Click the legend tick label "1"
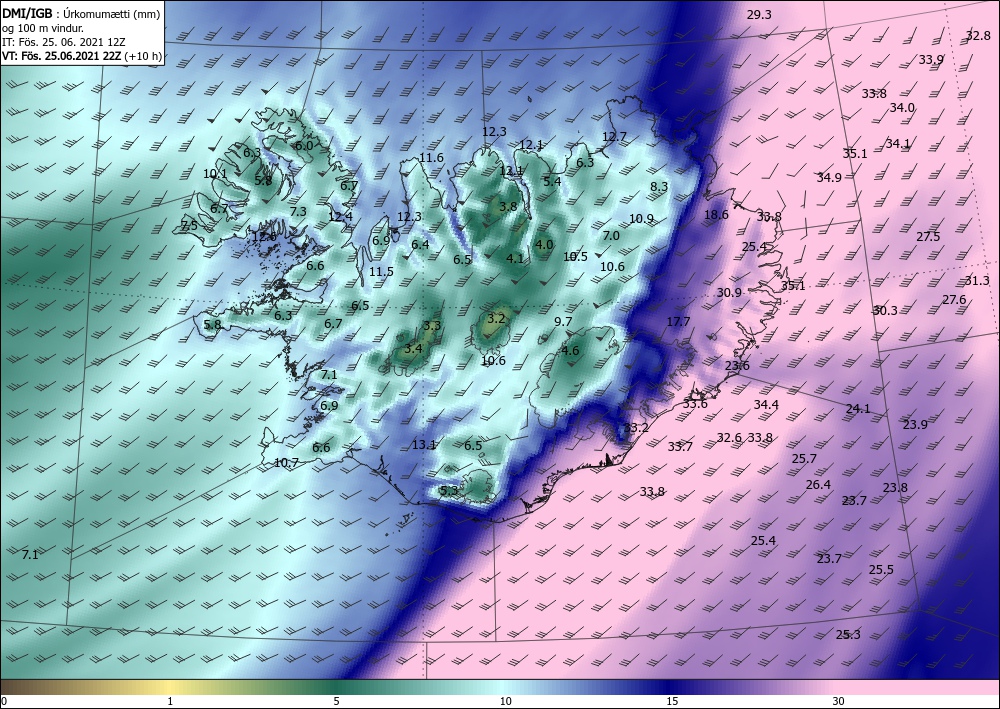The image size is (1000, 709). coord(170,702)
